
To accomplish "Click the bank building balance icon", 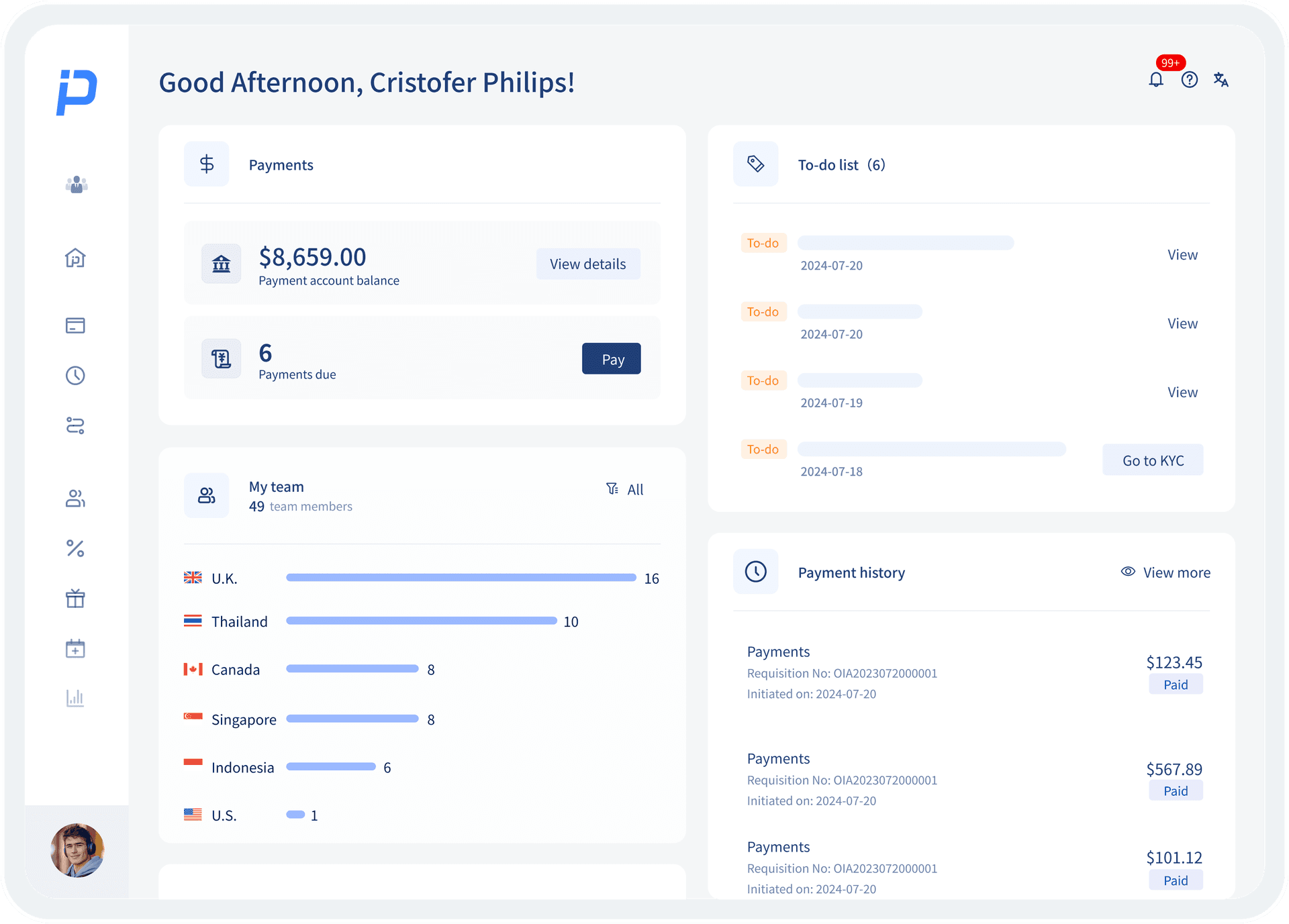I will [x=222, y=264].
